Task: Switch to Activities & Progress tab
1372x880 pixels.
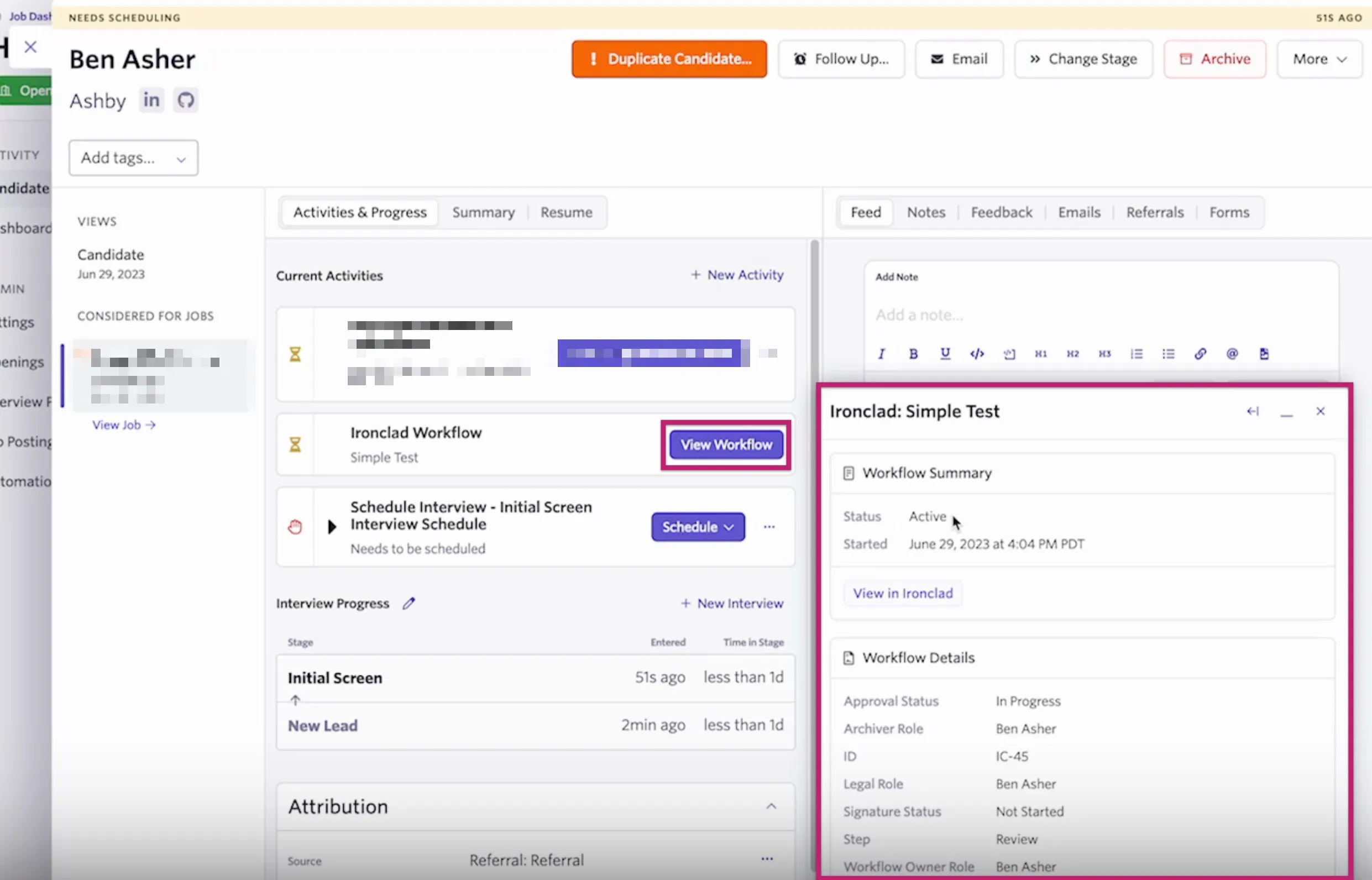Action: pos(360,213)
